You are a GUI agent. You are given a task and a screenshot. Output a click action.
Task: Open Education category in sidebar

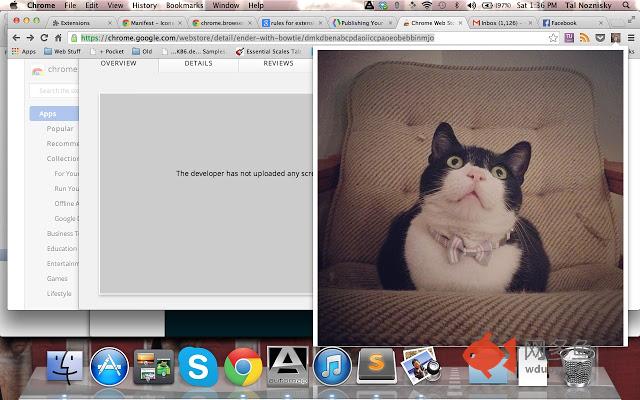point(62,249)
